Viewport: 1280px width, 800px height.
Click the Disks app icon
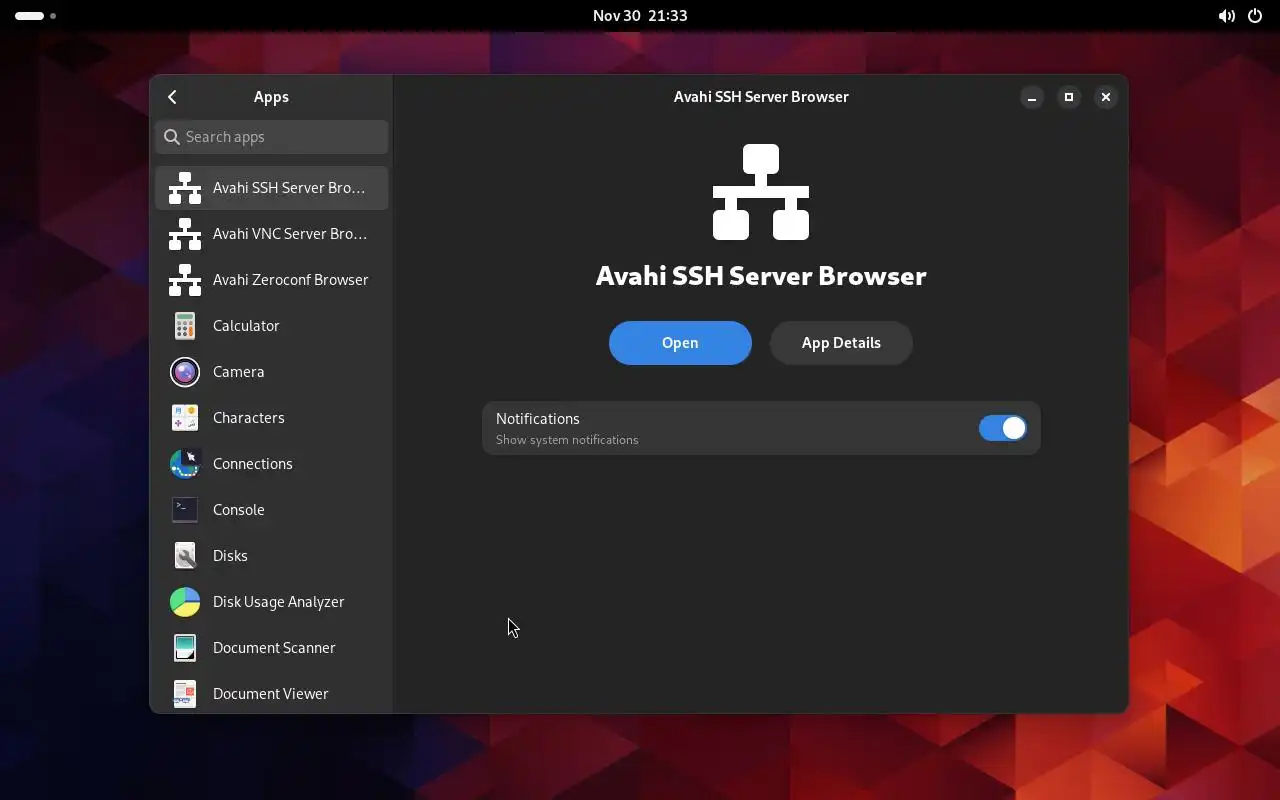point(185,556)
